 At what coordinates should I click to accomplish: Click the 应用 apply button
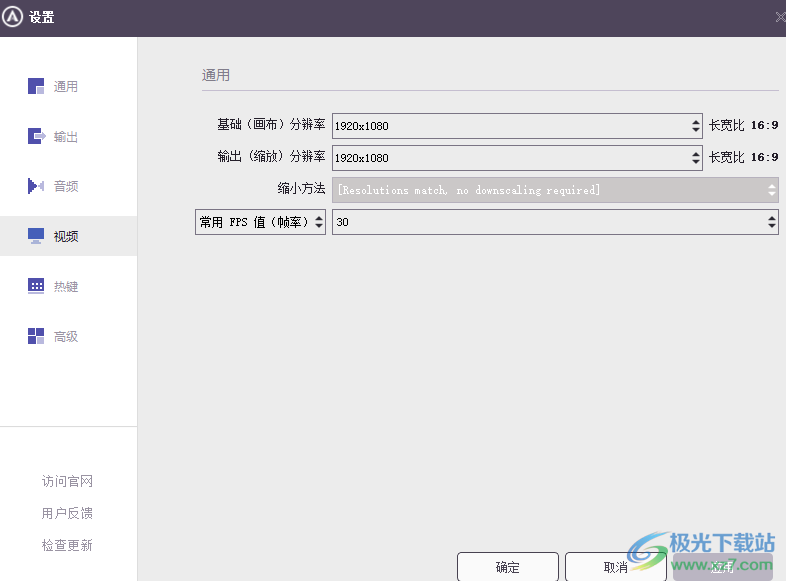pyautogui.click(x=722, y=567)
